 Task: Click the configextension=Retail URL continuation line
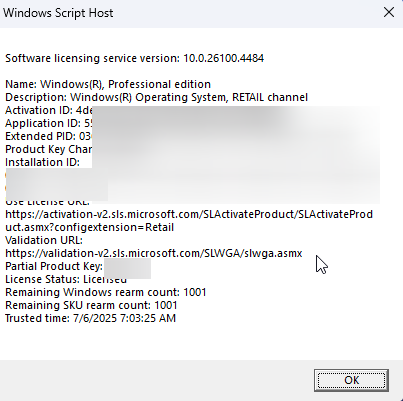pos(89,227)
